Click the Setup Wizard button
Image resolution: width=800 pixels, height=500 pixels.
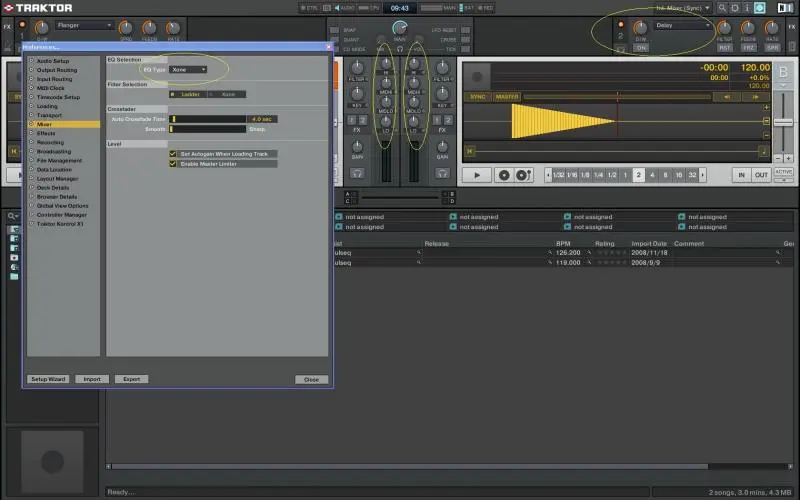coord(48,379)
